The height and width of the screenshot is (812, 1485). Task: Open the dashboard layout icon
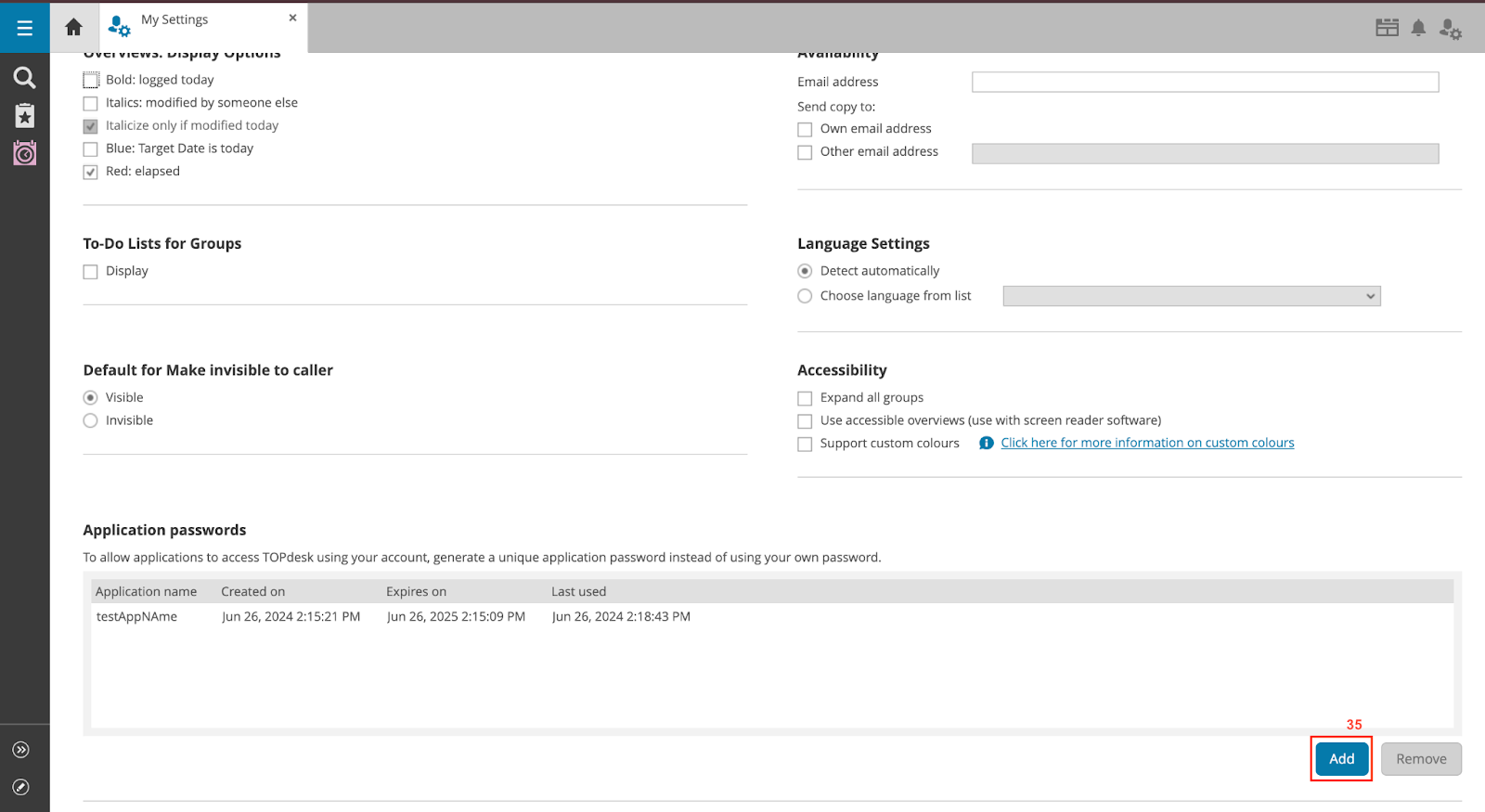(1387, 28)
